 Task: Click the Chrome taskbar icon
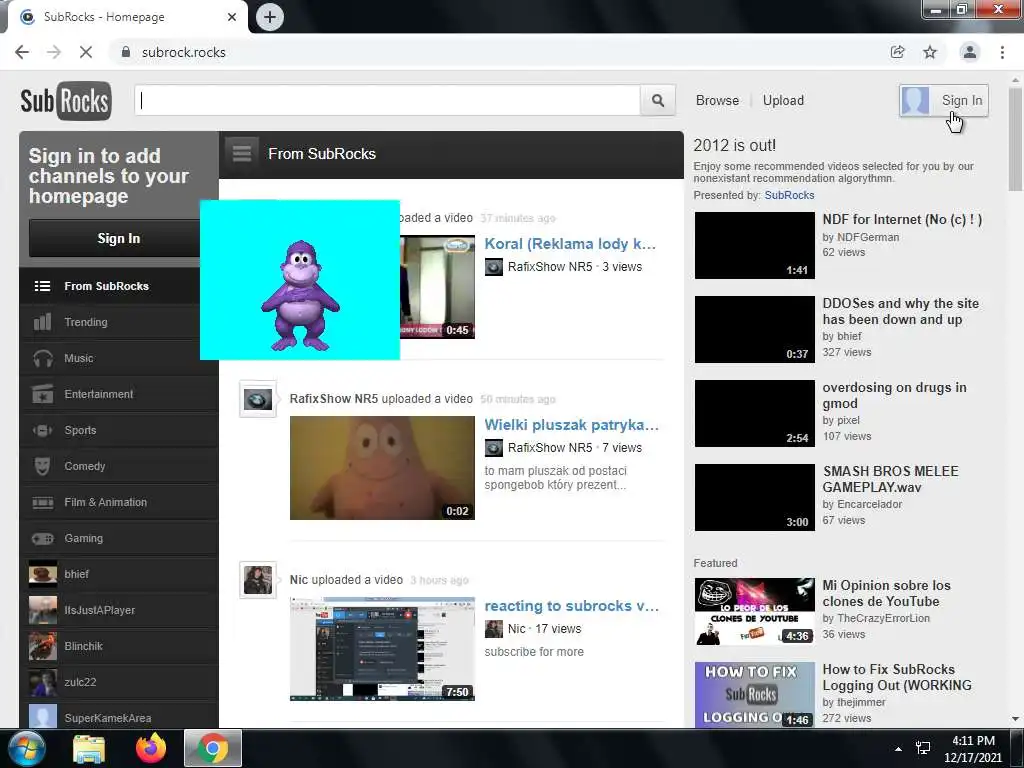[213, 748]
